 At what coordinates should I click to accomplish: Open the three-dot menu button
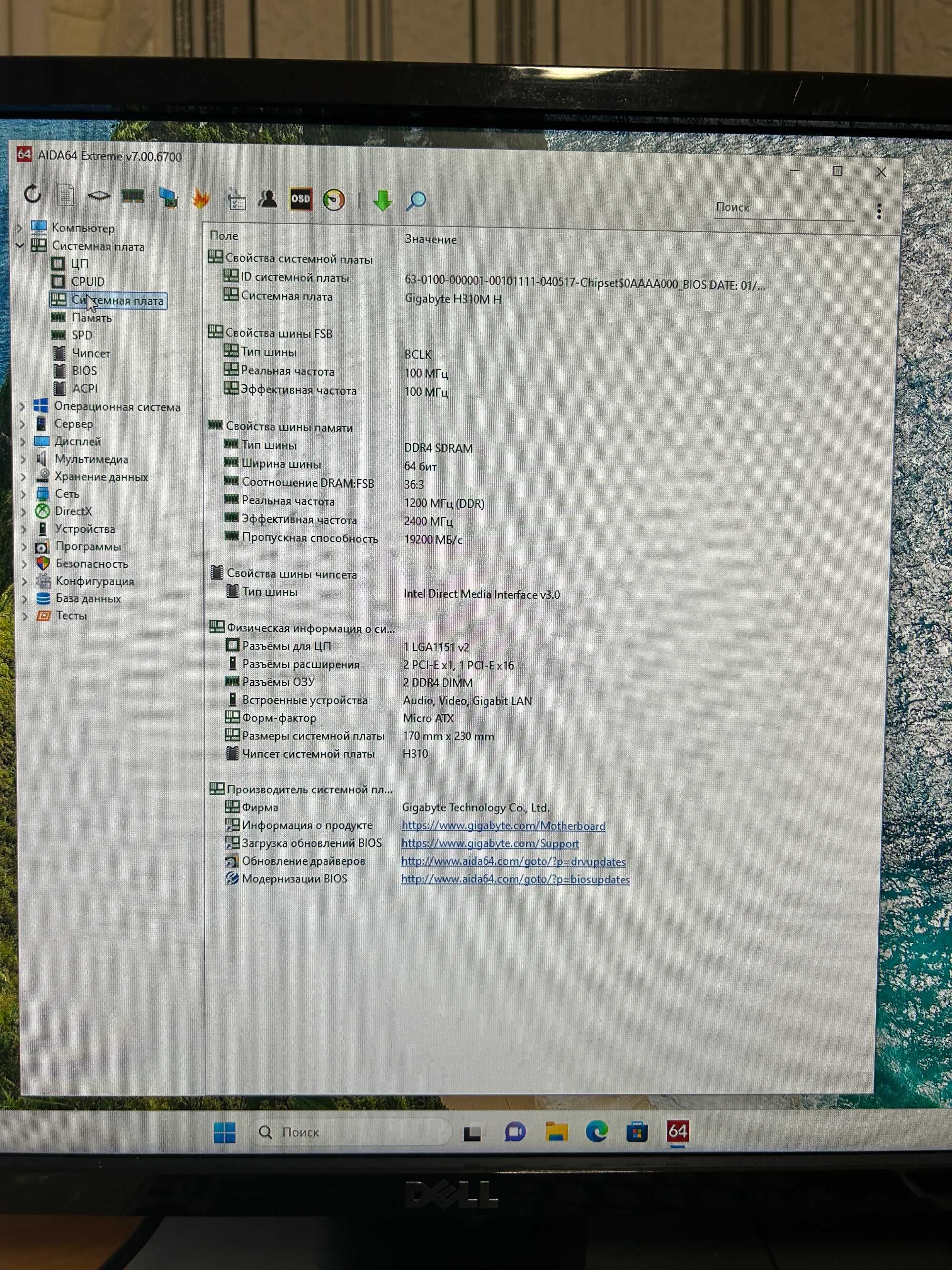coord(879,211)
